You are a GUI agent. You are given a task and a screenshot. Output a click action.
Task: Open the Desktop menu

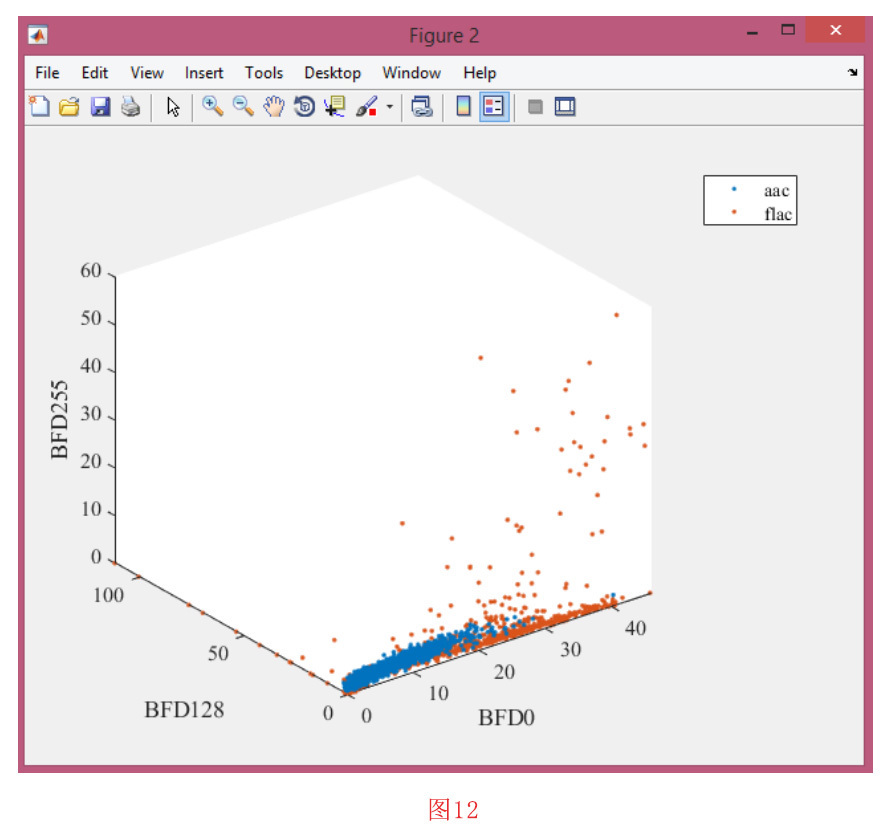(332, 73)
